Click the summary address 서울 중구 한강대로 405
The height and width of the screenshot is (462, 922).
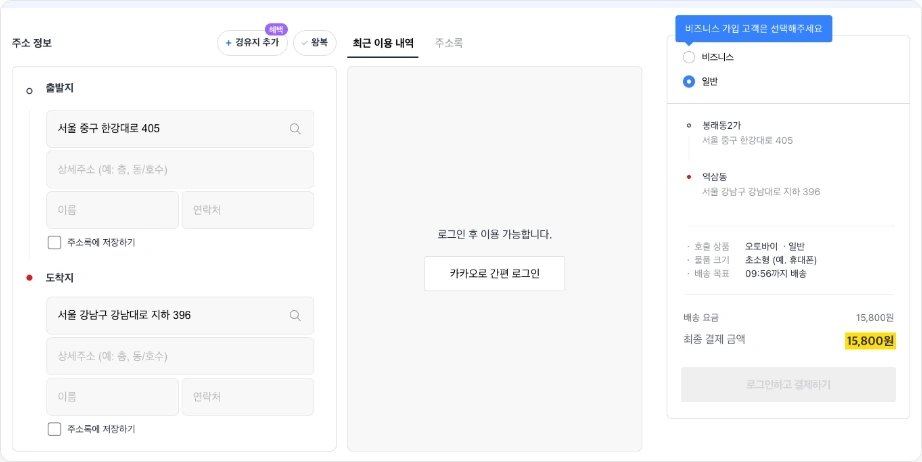click(747, 140)
